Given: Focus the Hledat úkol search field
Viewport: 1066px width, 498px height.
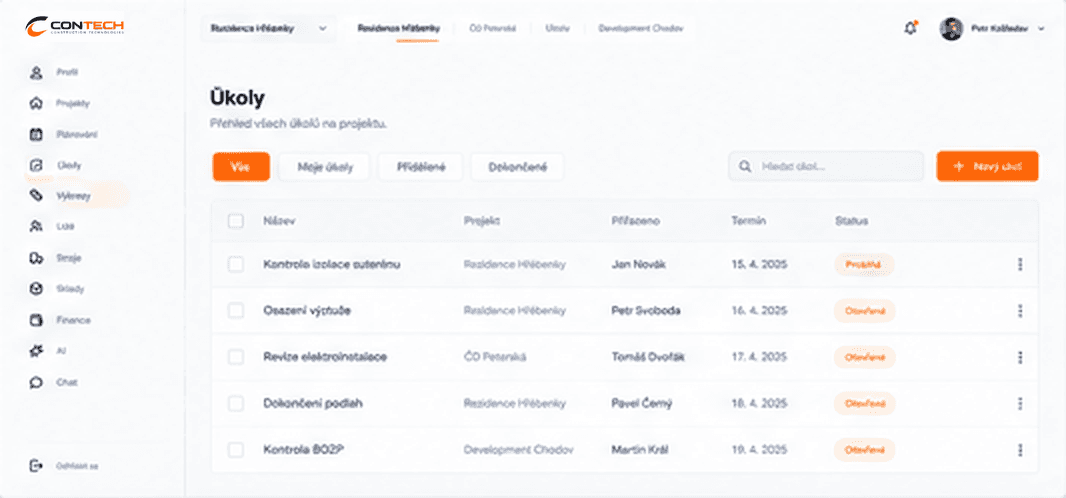Looking at the screenshot, I should [826, 166].
